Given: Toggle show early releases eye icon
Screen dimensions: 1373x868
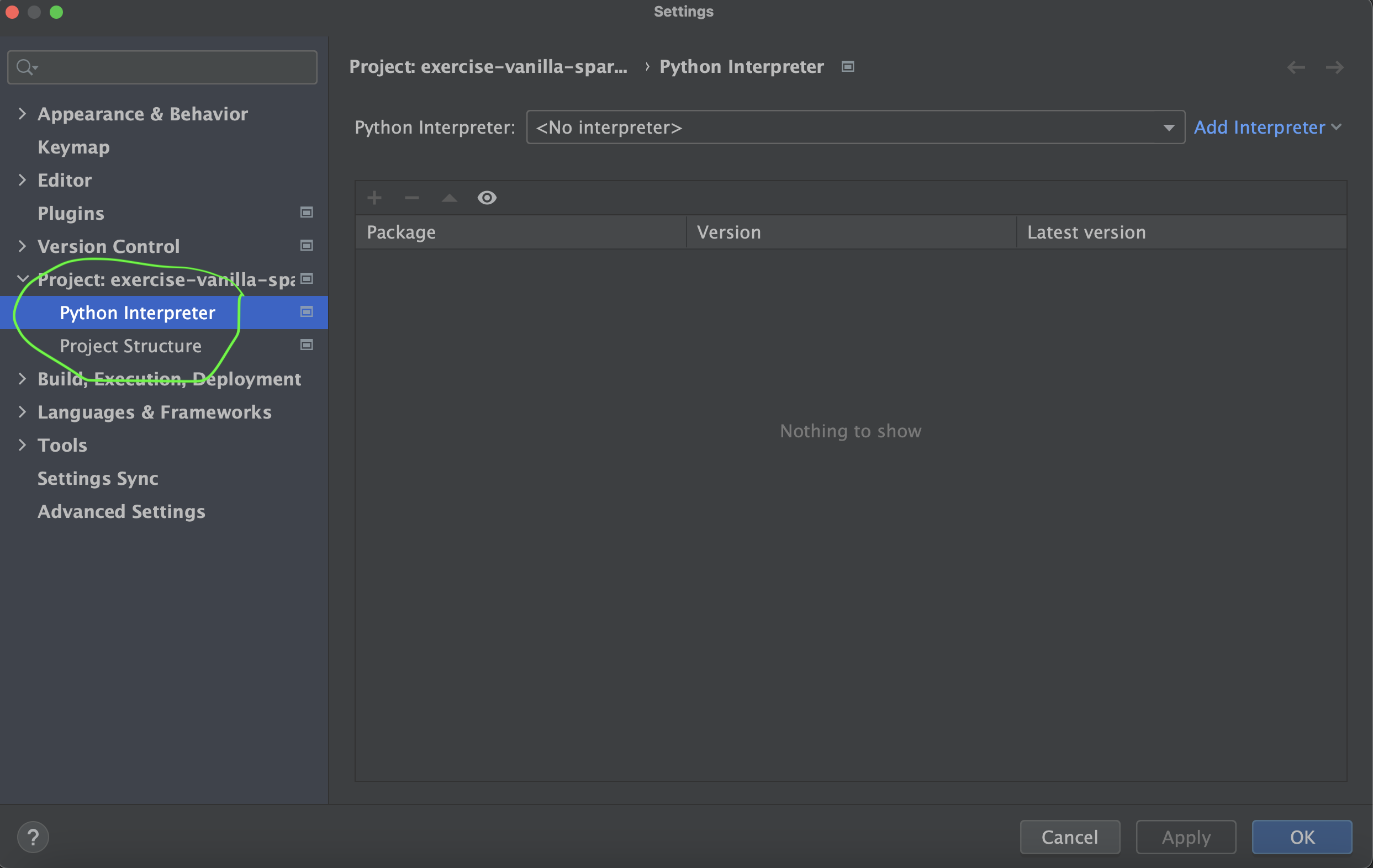Looking at the screenshot, I should [x=487, y=198].
